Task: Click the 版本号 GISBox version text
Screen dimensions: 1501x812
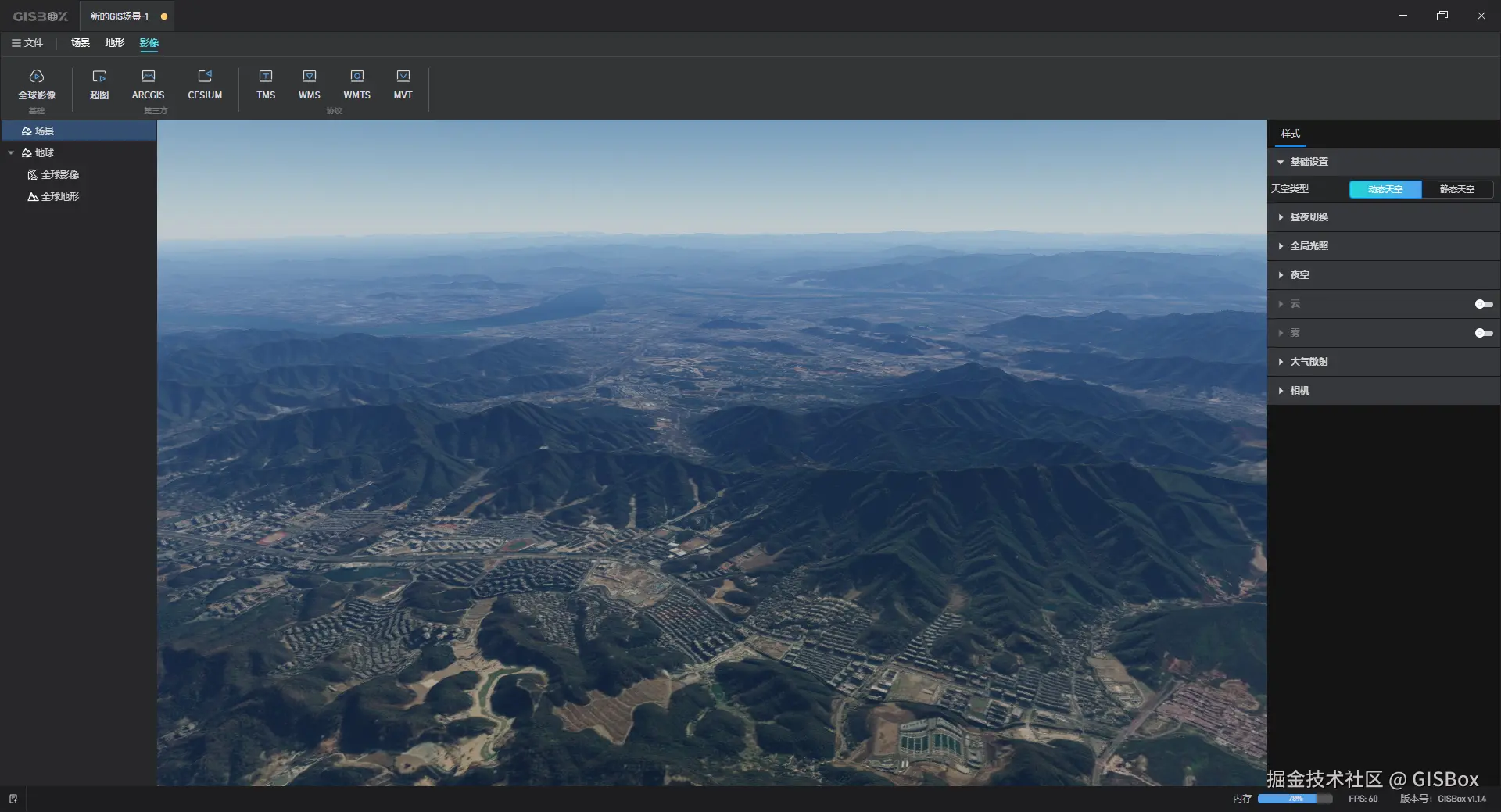Action: pos(1443,799)
